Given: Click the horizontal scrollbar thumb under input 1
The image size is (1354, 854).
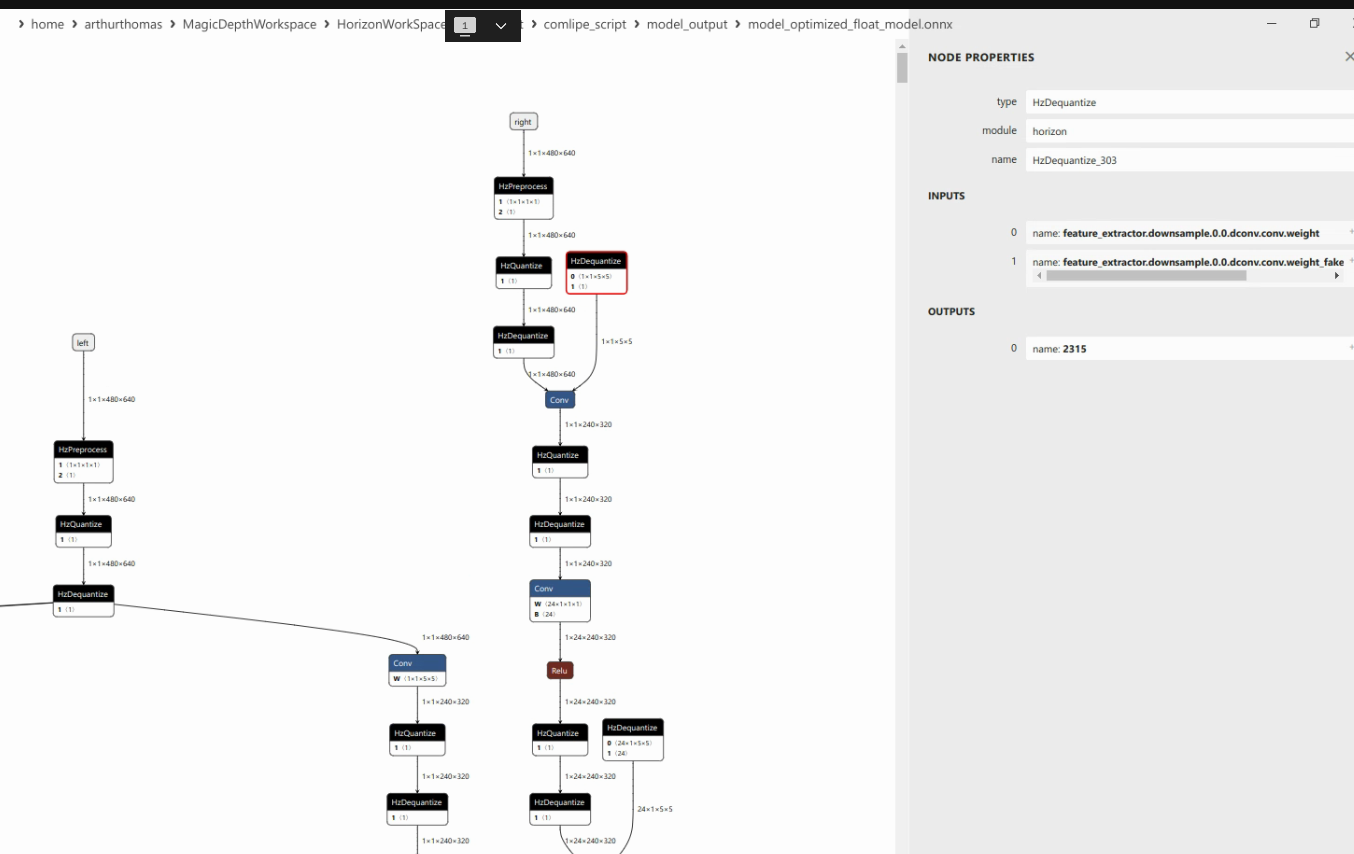Looking at the screenshot, I should point(1145,275).
